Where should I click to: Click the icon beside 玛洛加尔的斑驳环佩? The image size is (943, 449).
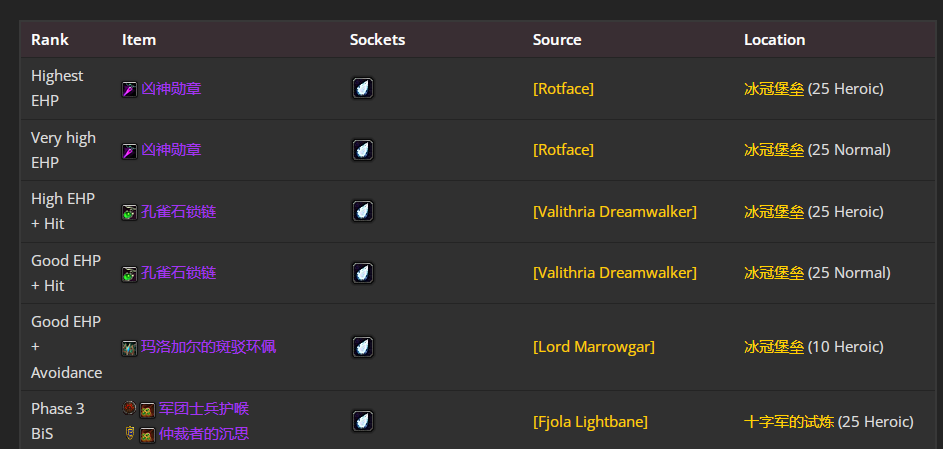[129, 347]
